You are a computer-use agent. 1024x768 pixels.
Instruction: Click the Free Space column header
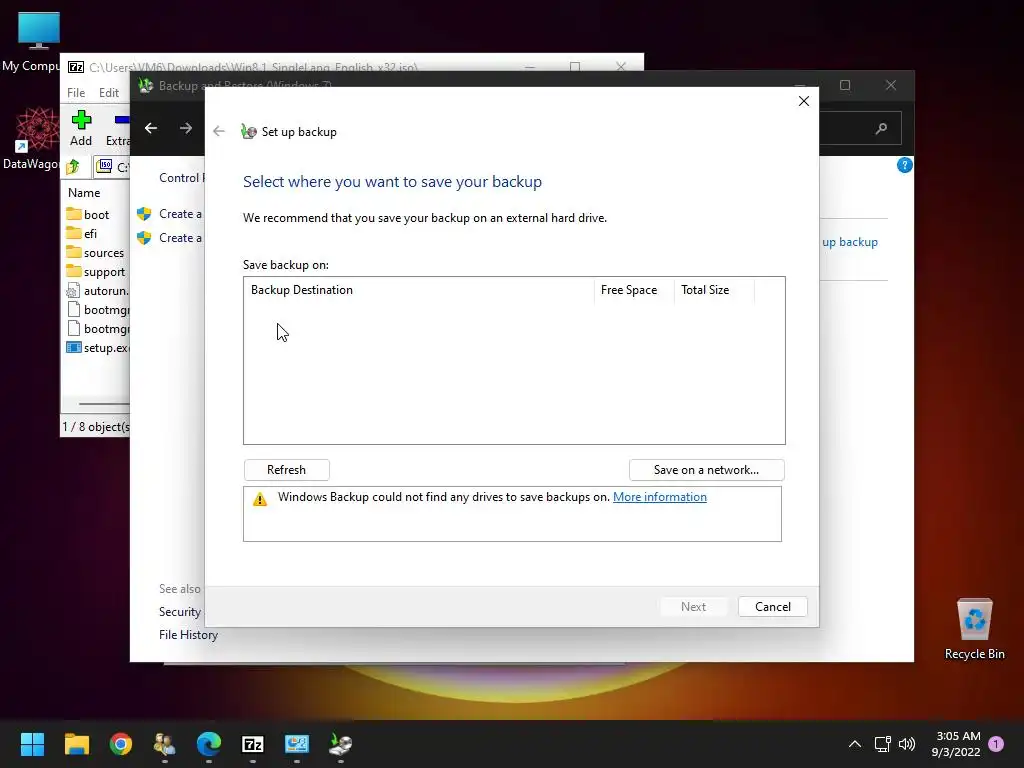click(x=633, y=290)
